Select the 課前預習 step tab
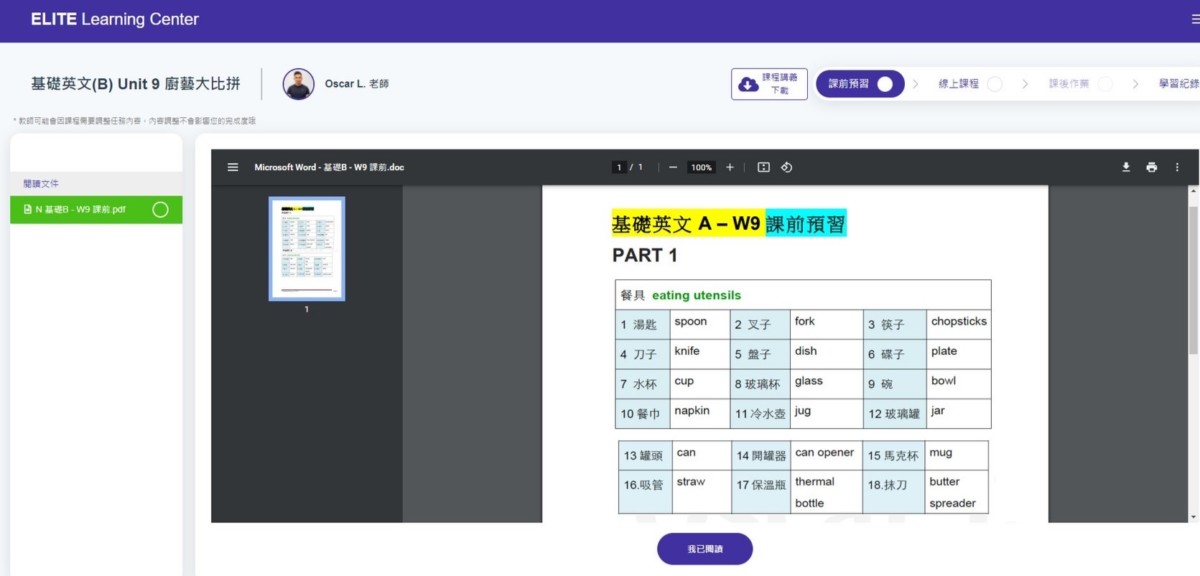The image size is (1200, 576). [x=860, y=84]
